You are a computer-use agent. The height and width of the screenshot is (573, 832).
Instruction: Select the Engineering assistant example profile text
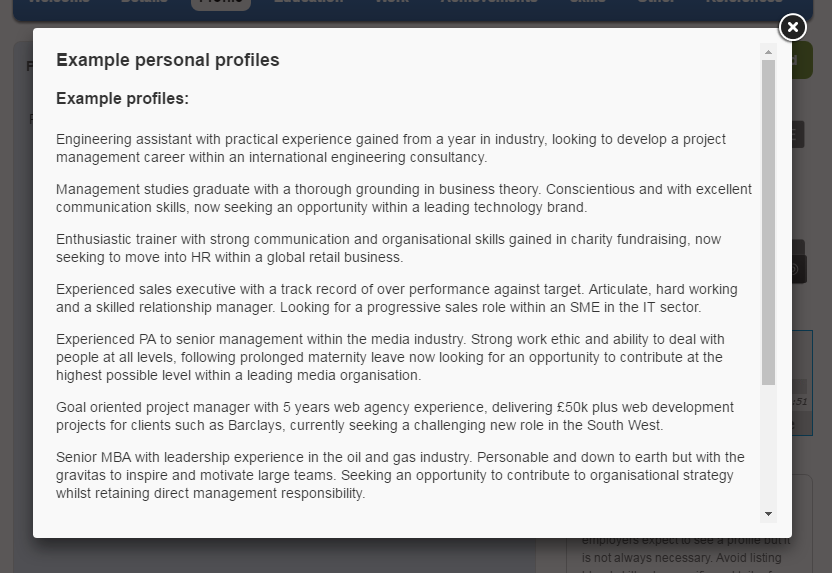(x=391, y=148)
